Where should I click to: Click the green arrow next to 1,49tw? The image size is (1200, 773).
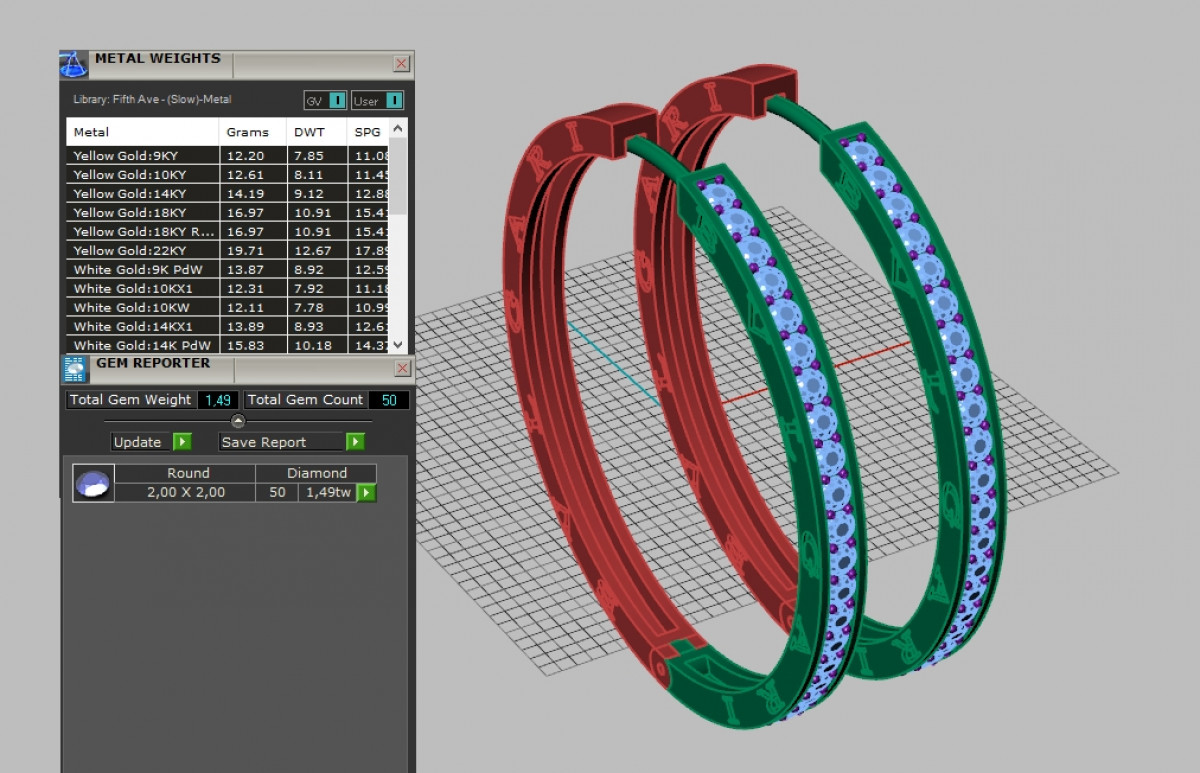click(367, 492)
